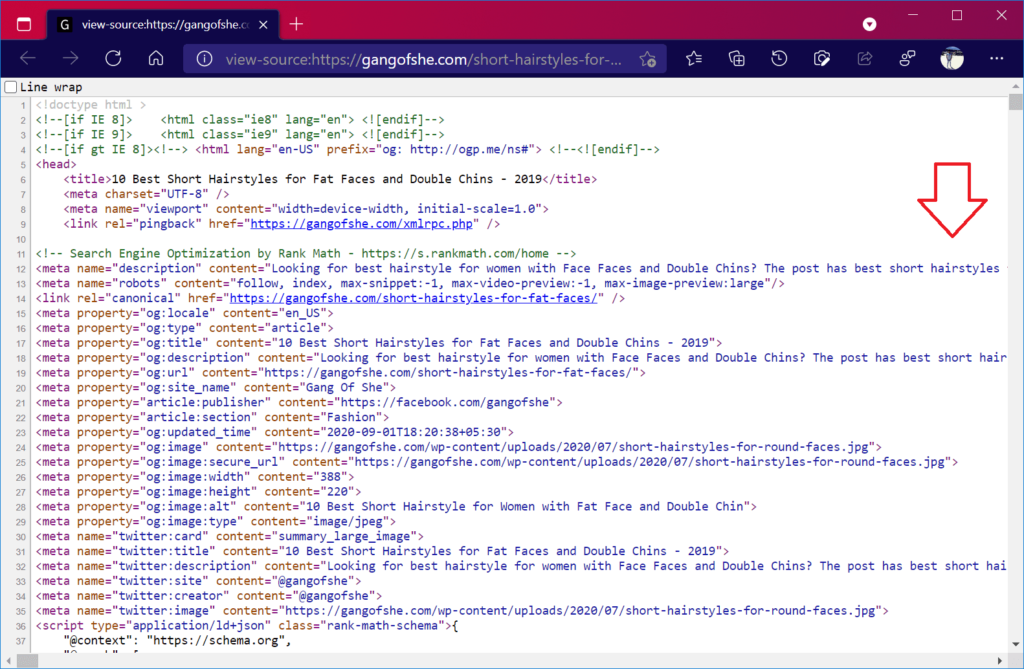The height and width of the screenshot is (669, 1024).
Task: Click the vertical scrollbar thumb
Action: point(1016,102)
